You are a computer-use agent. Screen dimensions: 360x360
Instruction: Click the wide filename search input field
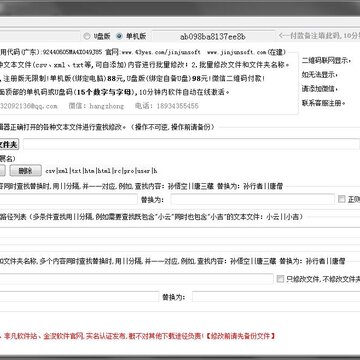[x=137, y=279]
